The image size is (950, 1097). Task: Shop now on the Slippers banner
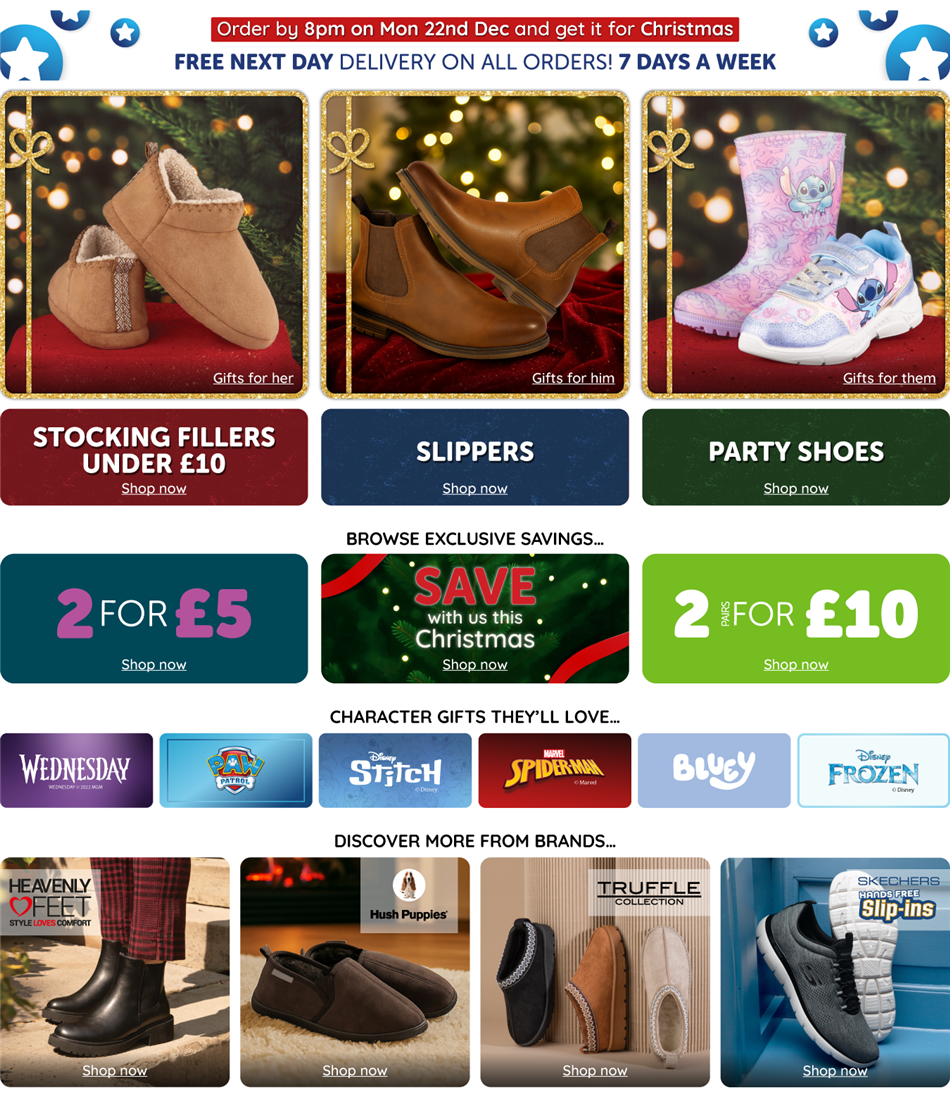click(475, 488)
